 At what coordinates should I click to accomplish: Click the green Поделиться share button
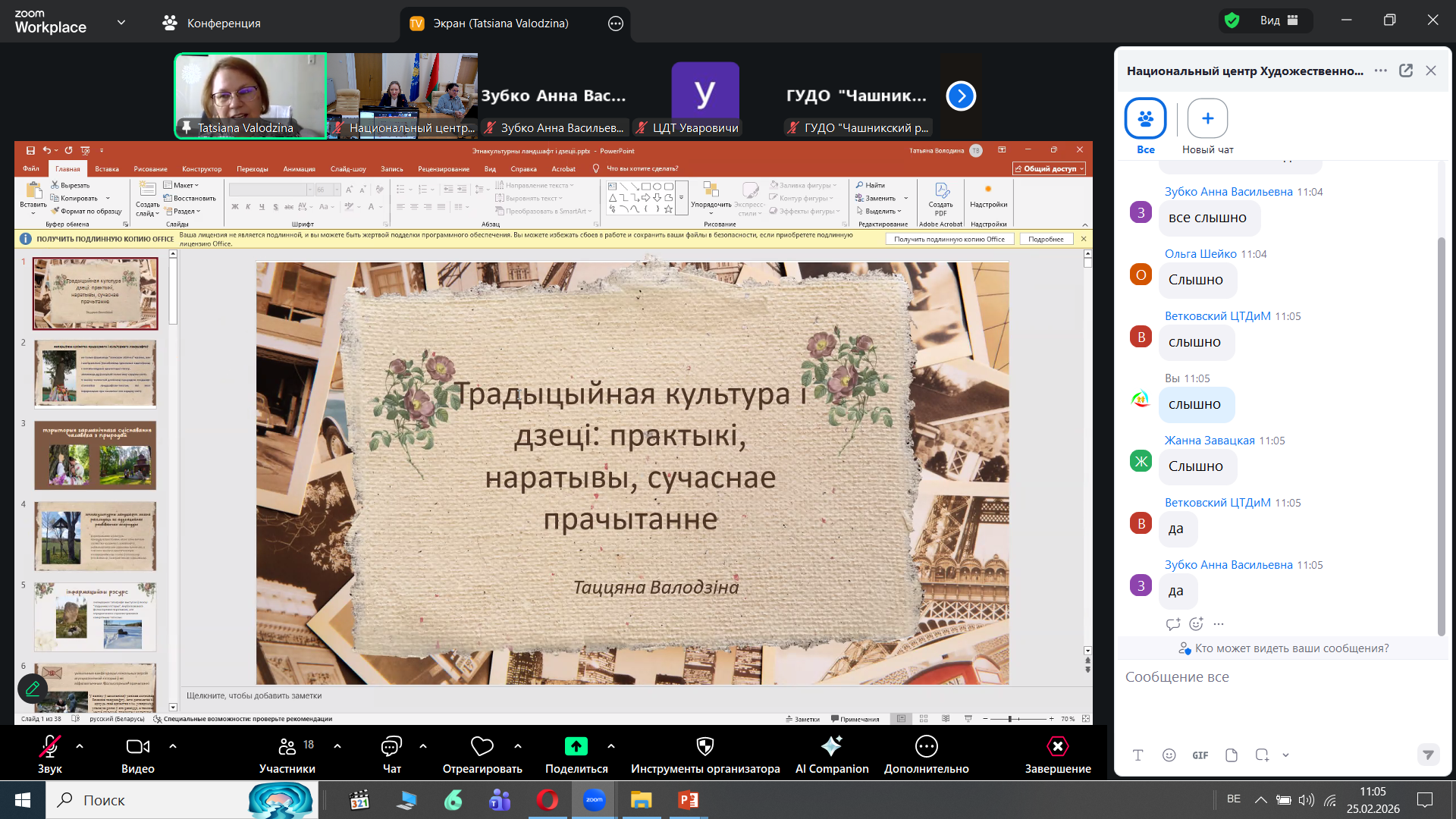point(576,747)
